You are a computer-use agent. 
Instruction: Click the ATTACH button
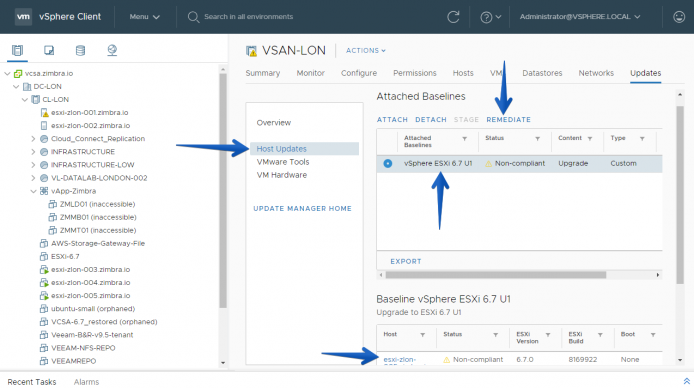coord(392,120)
